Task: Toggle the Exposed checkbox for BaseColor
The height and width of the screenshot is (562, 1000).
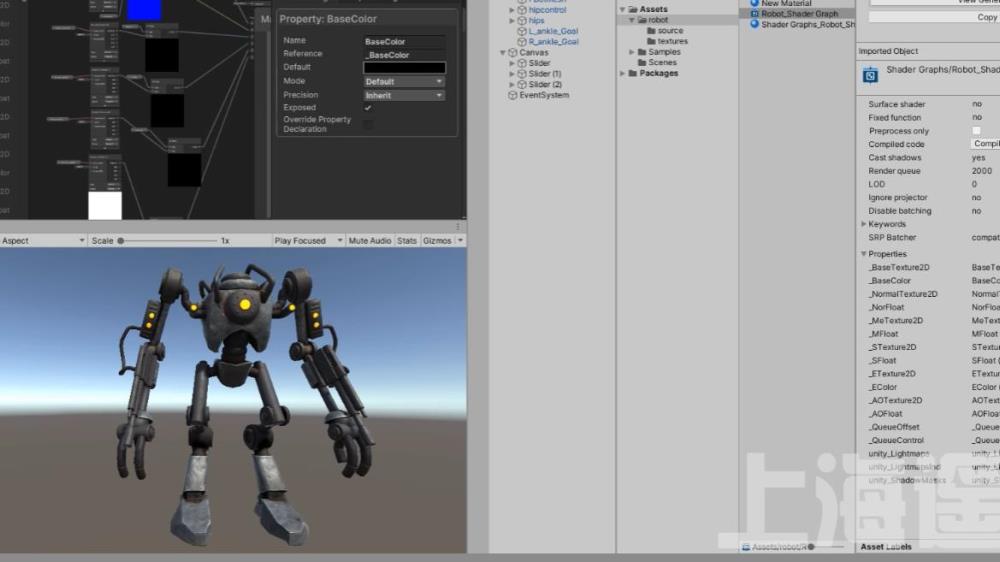Action: point(368,108)
